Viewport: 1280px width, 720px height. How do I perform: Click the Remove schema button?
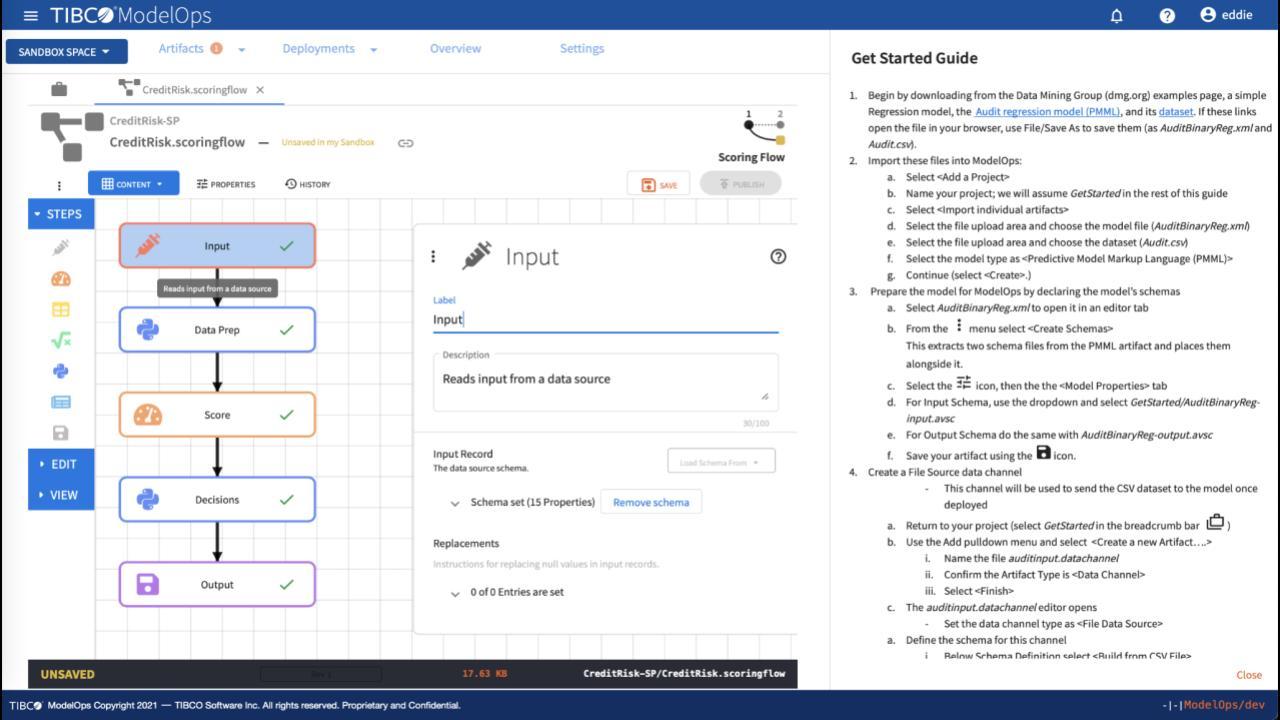coord(651,502)
